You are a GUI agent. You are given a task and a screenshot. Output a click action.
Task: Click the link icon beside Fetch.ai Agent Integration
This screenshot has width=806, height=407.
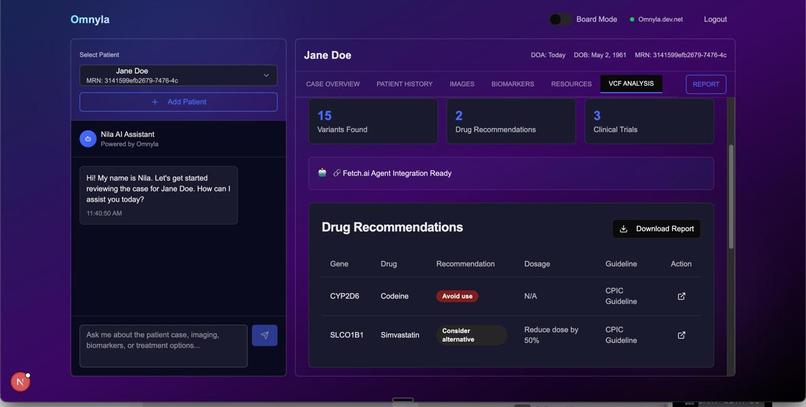point(337,173)
